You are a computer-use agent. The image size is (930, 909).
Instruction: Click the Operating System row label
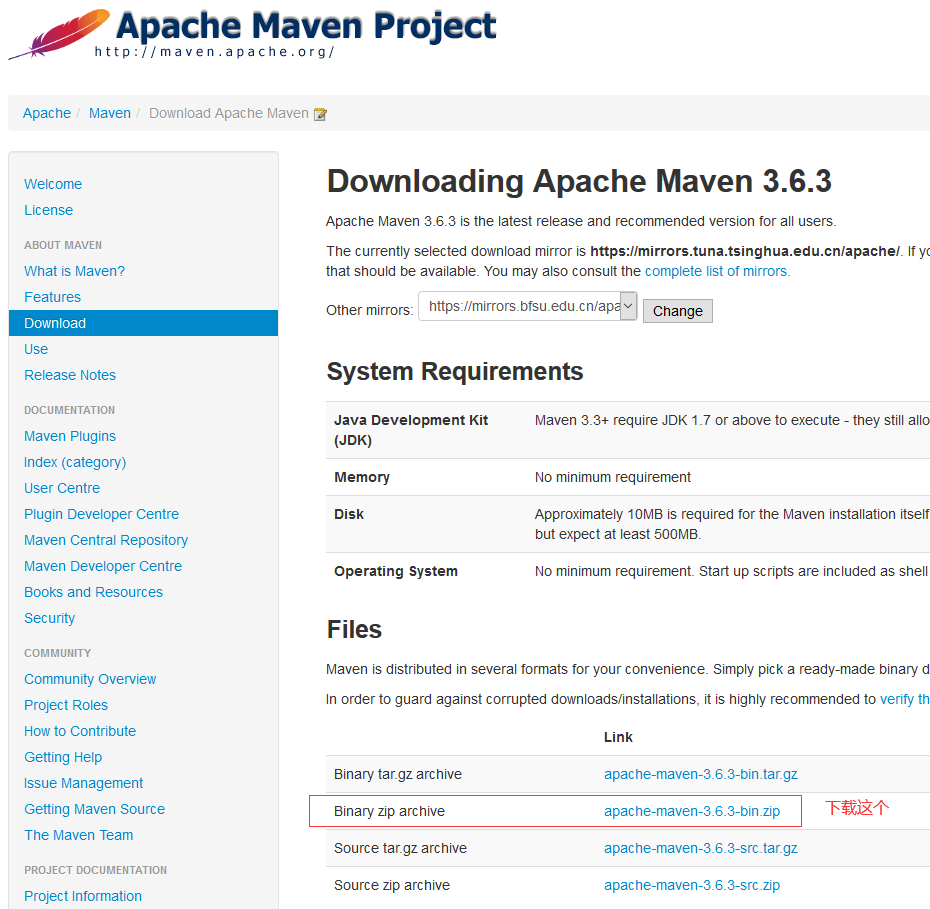[396, 571]
